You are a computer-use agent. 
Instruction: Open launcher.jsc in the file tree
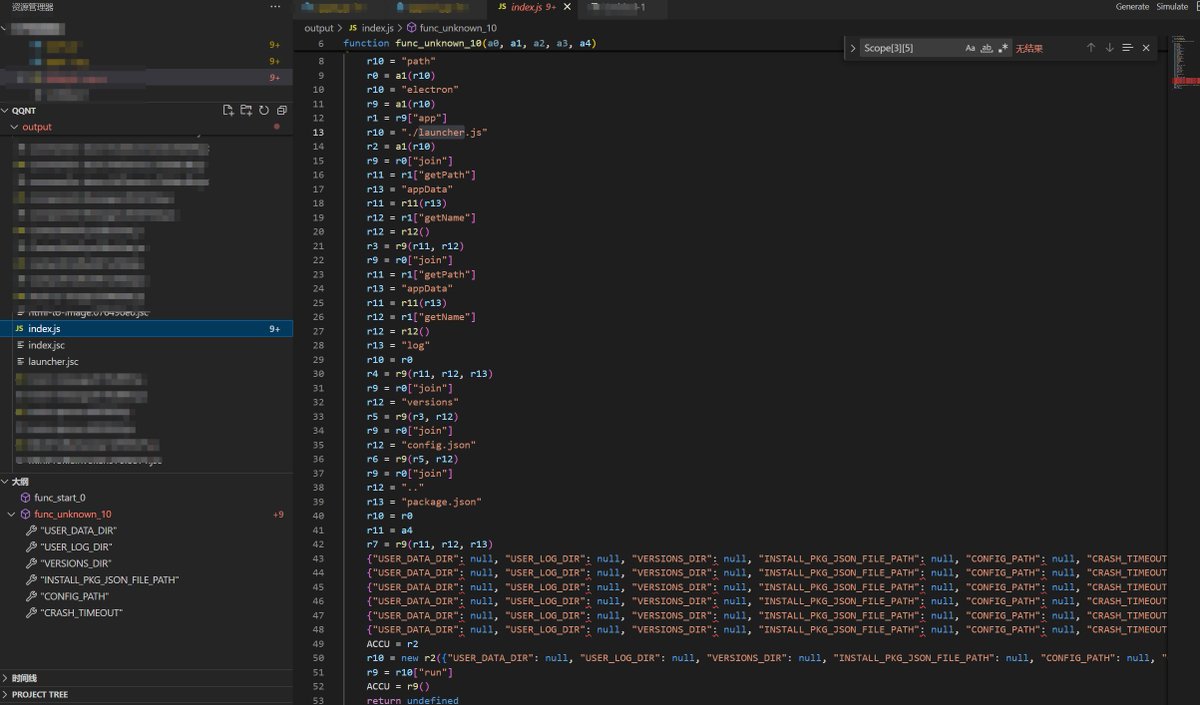(146, 362)
